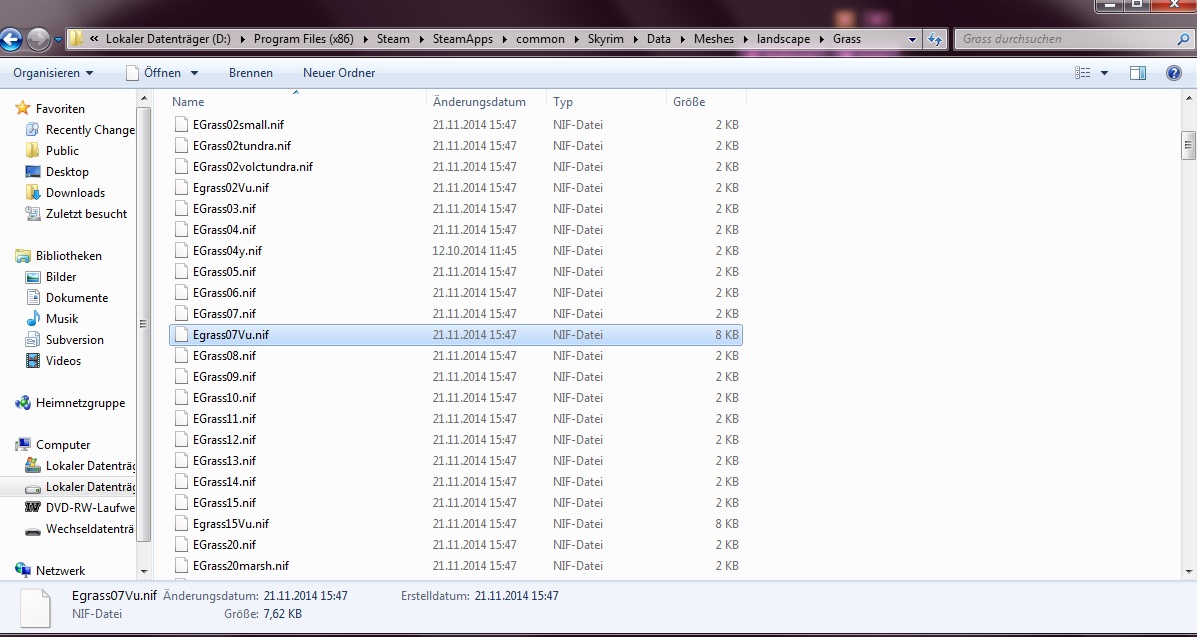The height and width of the screenshot is (637, 1197).
Task: Open Help with the blue question mark
Action: coord(1174,73)
